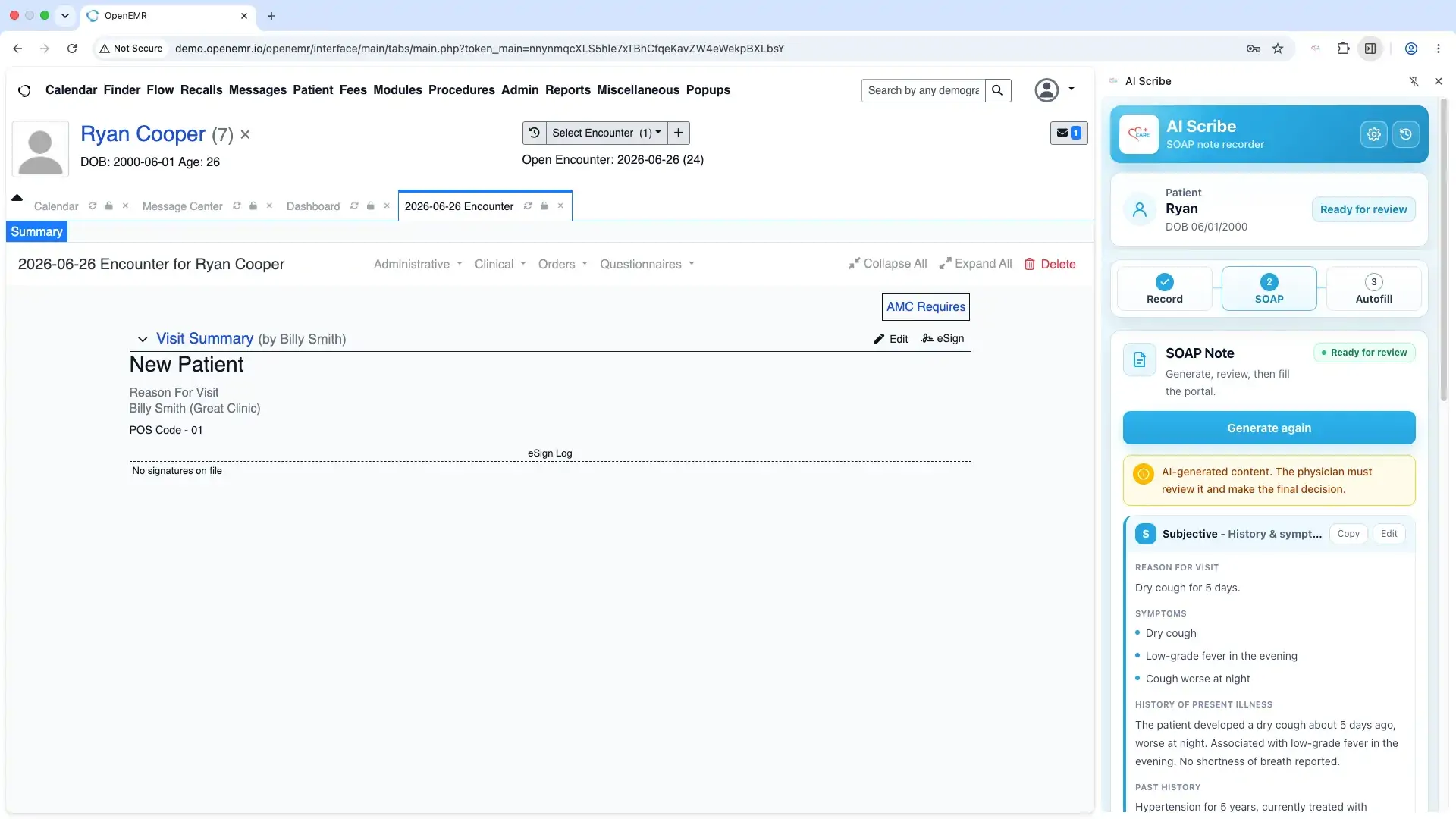Go to the Record step
Viewport: 1456px width, 819px height.
click(x=1165, y=289)
